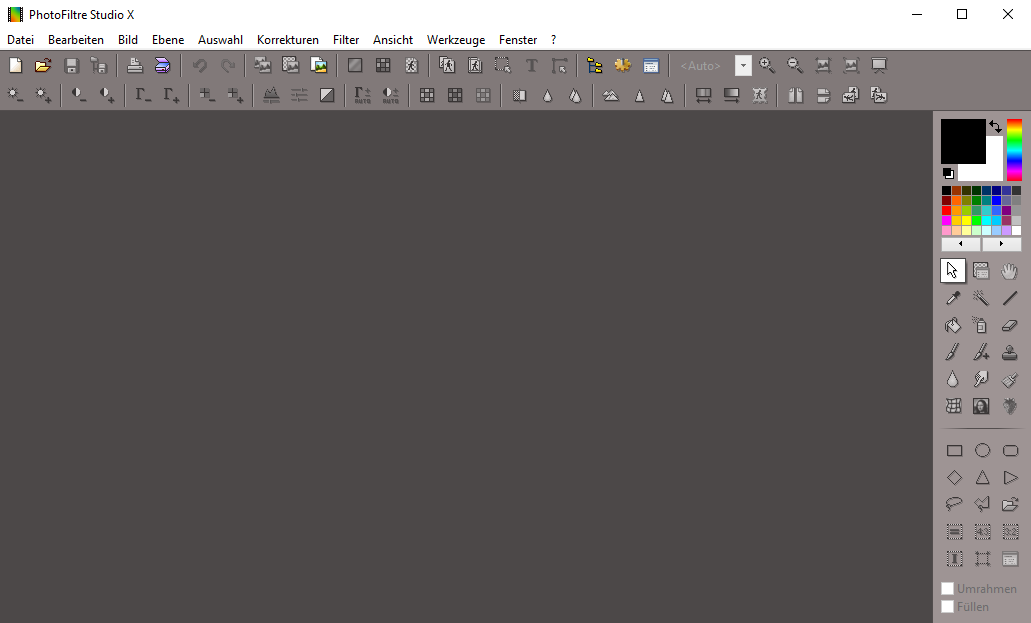Select the Clone stamp tool
1031x623 pixels.
pos(1009,352)
